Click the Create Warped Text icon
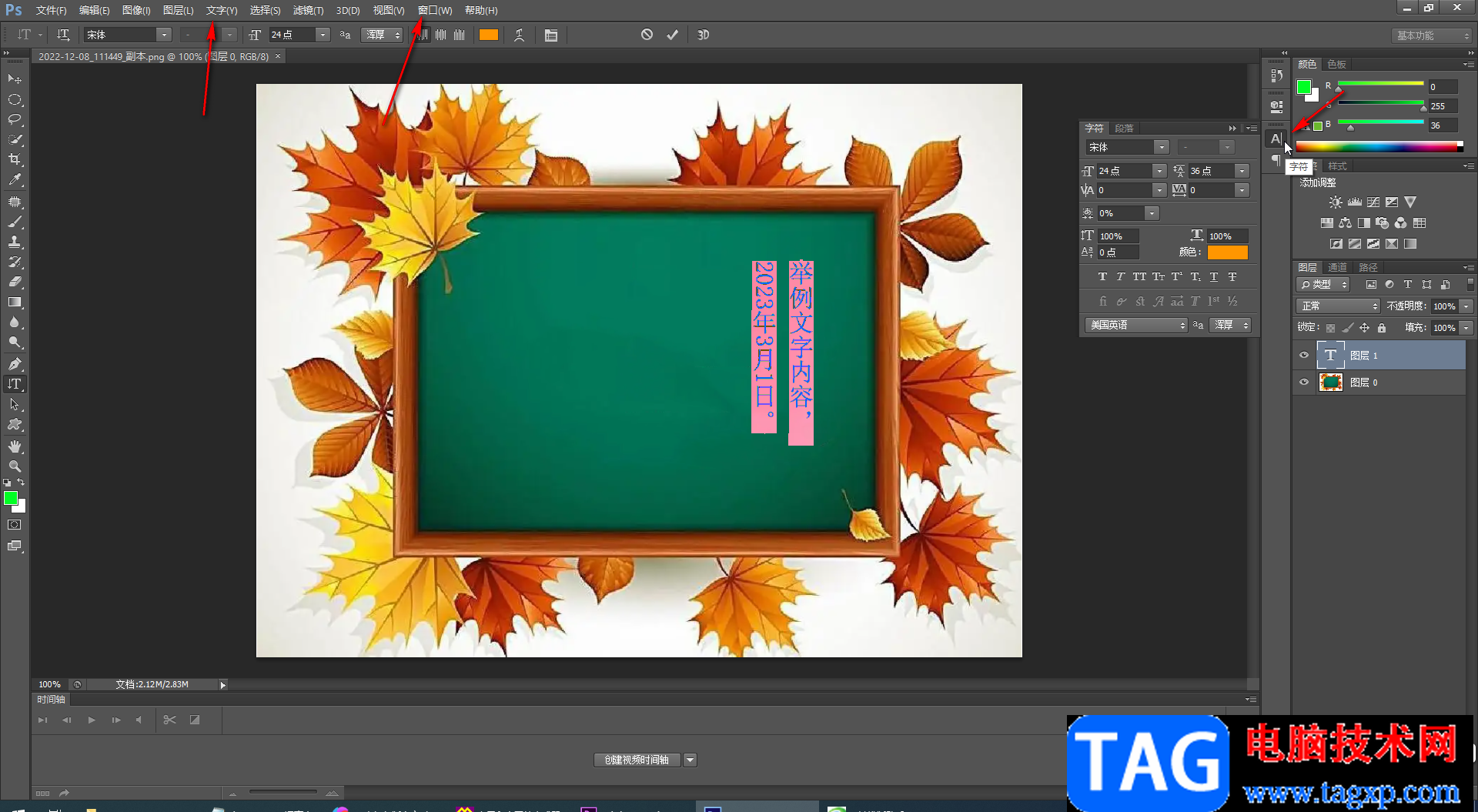 pyautogui.click(x=520, y=35)
